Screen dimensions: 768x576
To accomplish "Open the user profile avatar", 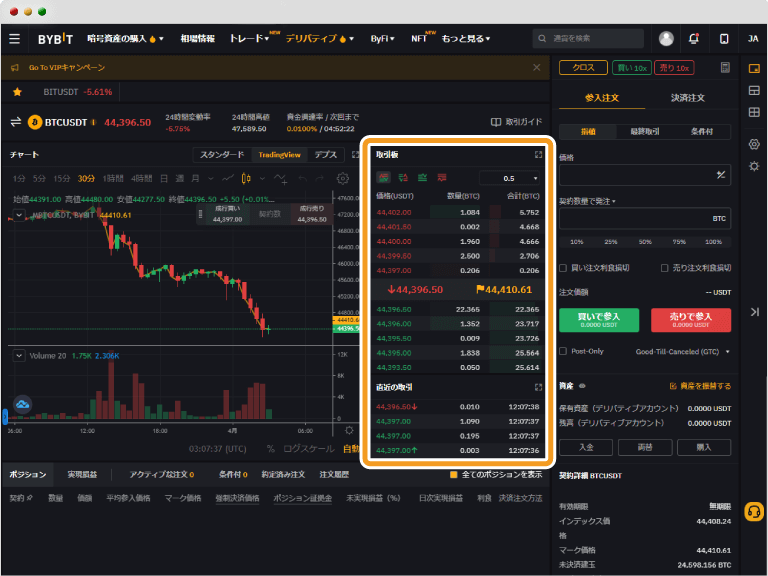I will tap(666, 39).
